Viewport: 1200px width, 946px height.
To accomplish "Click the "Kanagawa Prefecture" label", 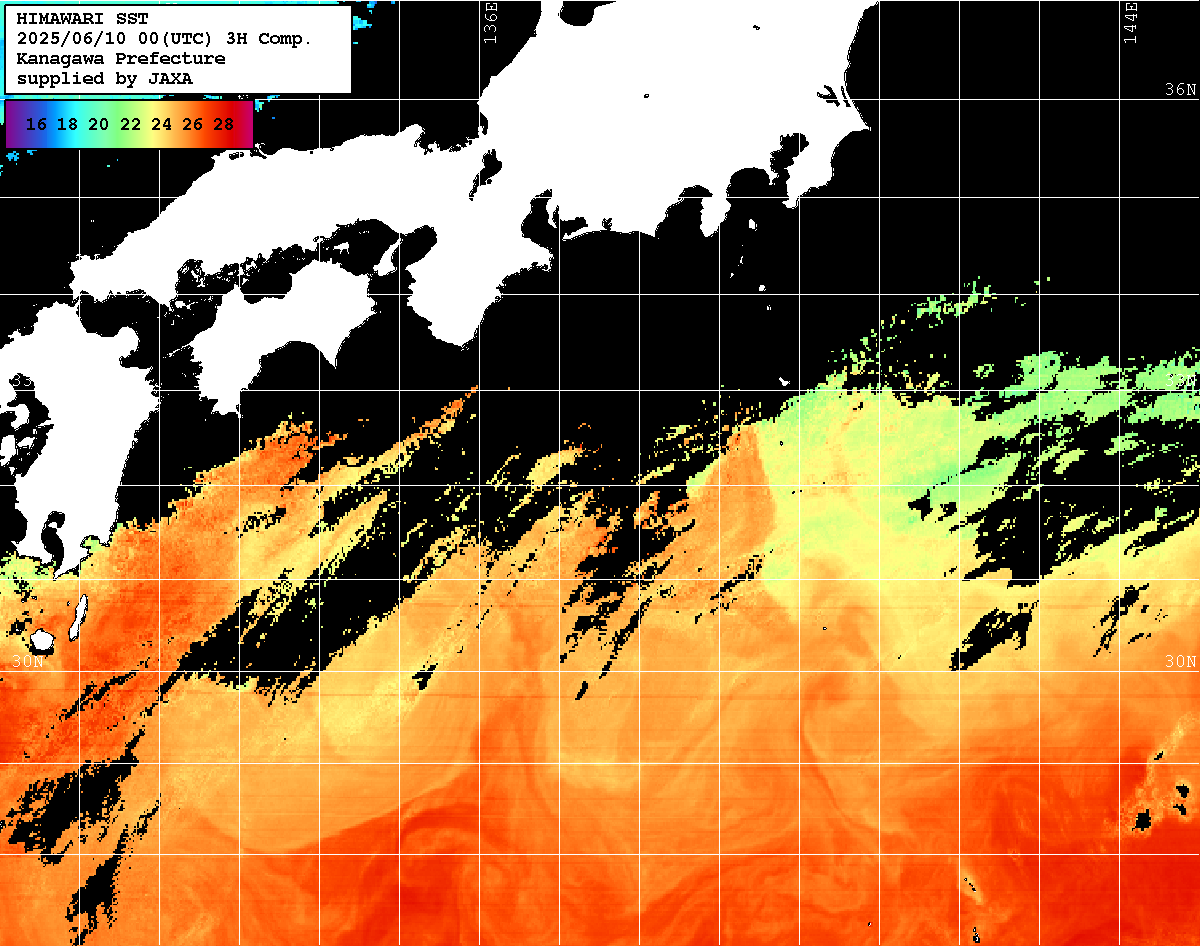I will [x=120, y=59].
